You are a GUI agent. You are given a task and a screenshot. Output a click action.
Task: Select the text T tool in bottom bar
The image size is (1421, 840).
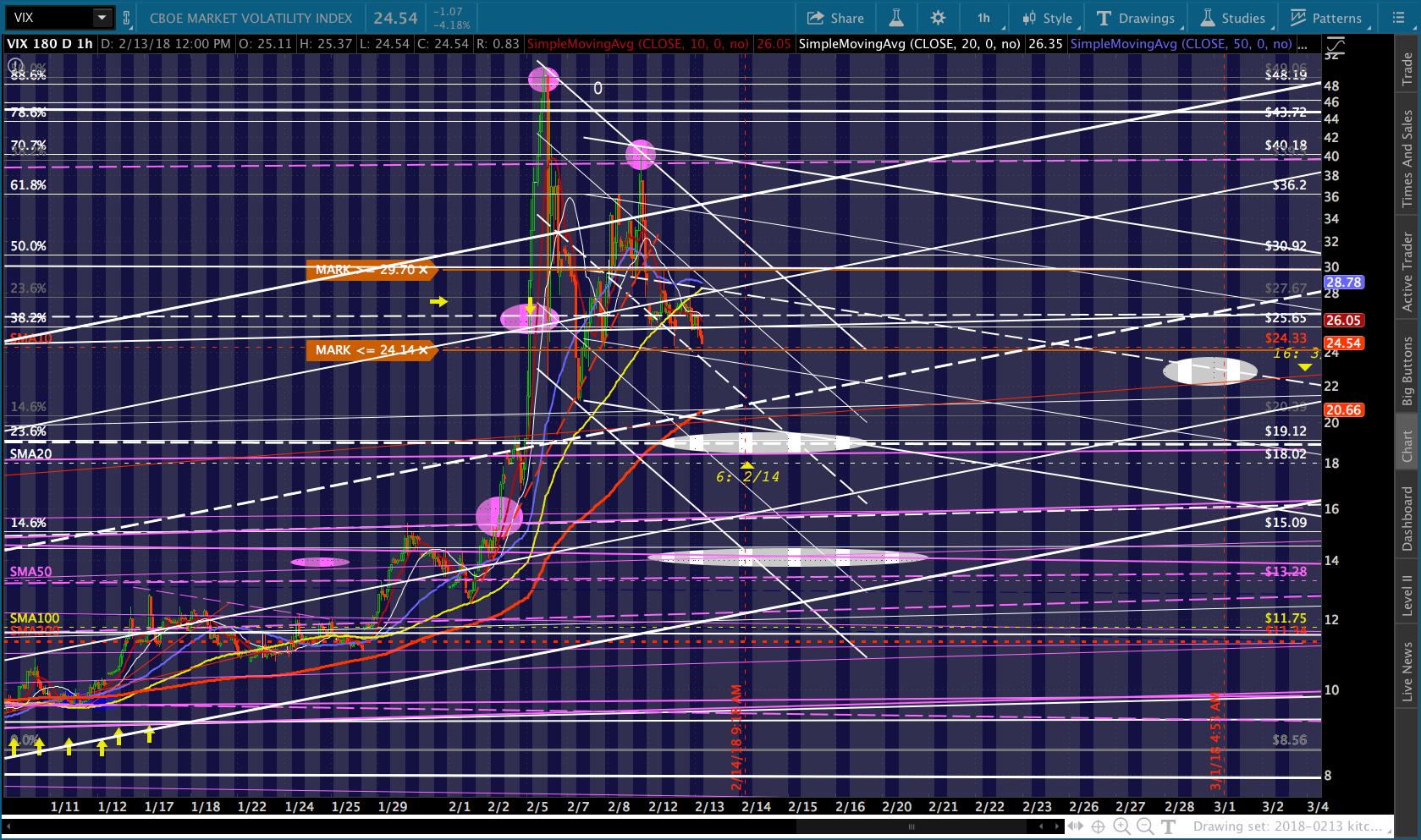1169,826
